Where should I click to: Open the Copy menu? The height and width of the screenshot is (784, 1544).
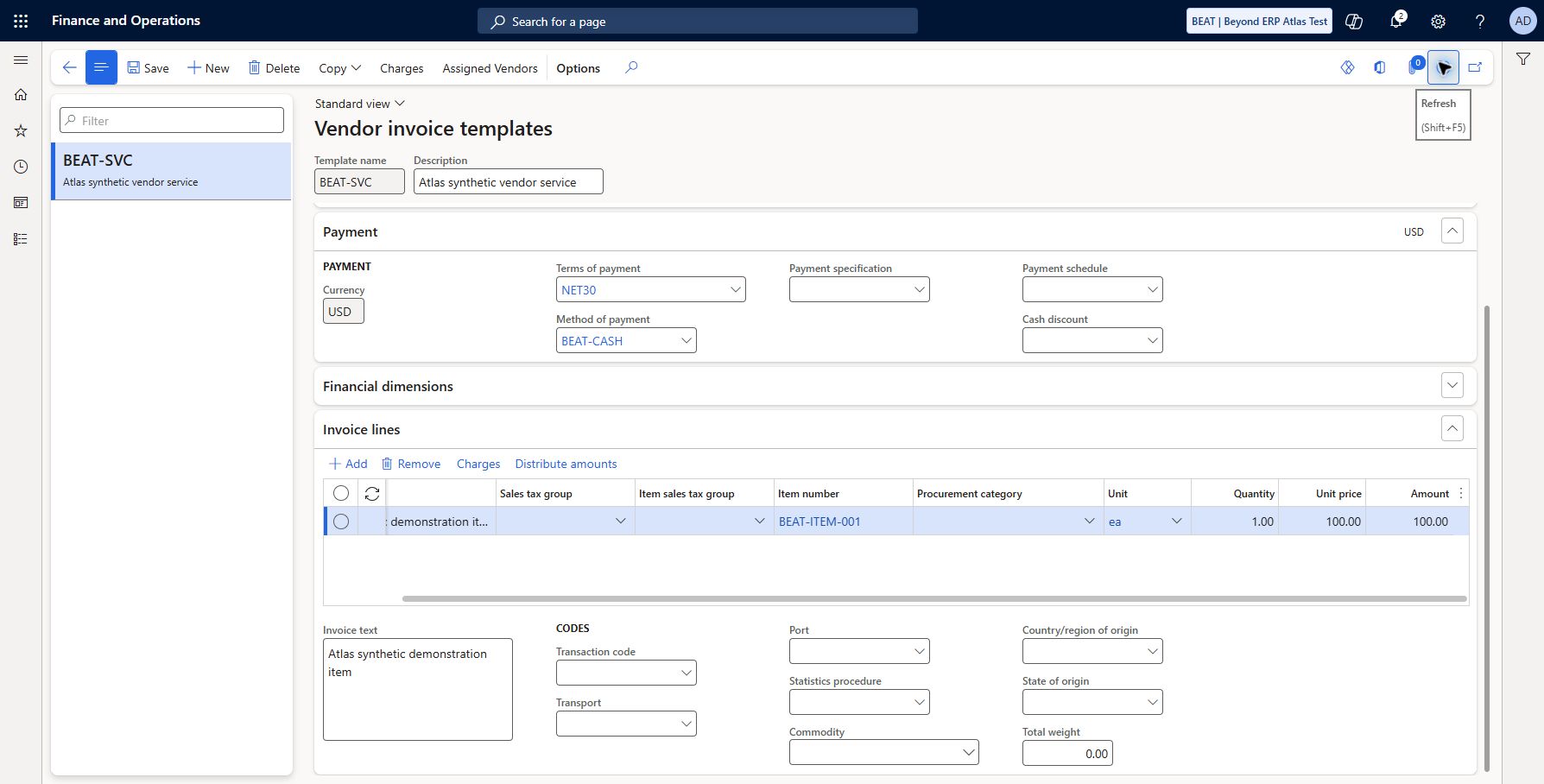coord(339,68)
